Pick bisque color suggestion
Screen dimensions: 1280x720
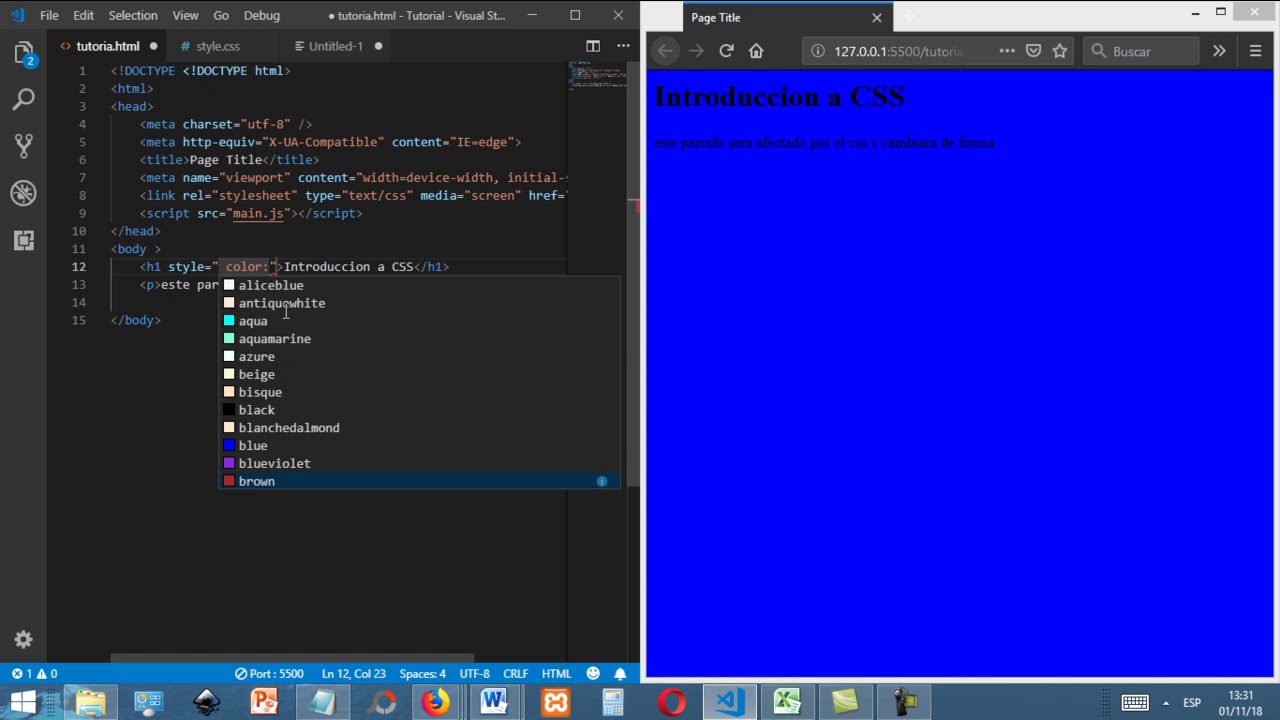pyautogui.click(x=419, y=392)
